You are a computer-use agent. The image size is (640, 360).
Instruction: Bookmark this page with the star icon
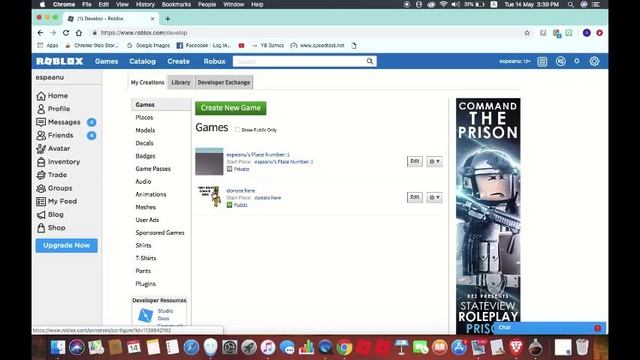click(x=527, y=33)
